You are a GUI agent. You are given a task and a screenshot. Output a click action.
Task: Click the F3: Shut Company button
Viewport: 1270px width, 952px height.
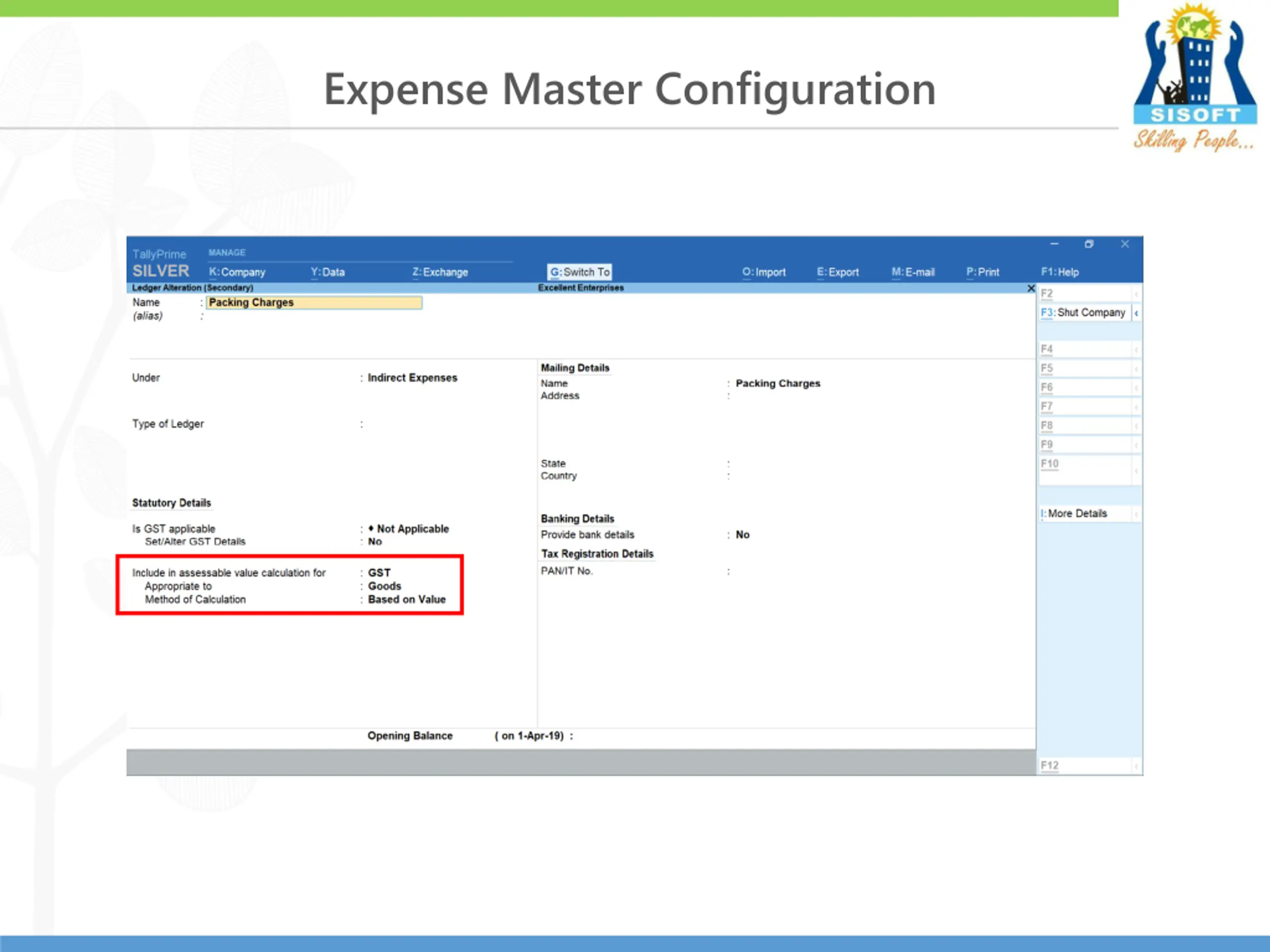(1084, 313)
